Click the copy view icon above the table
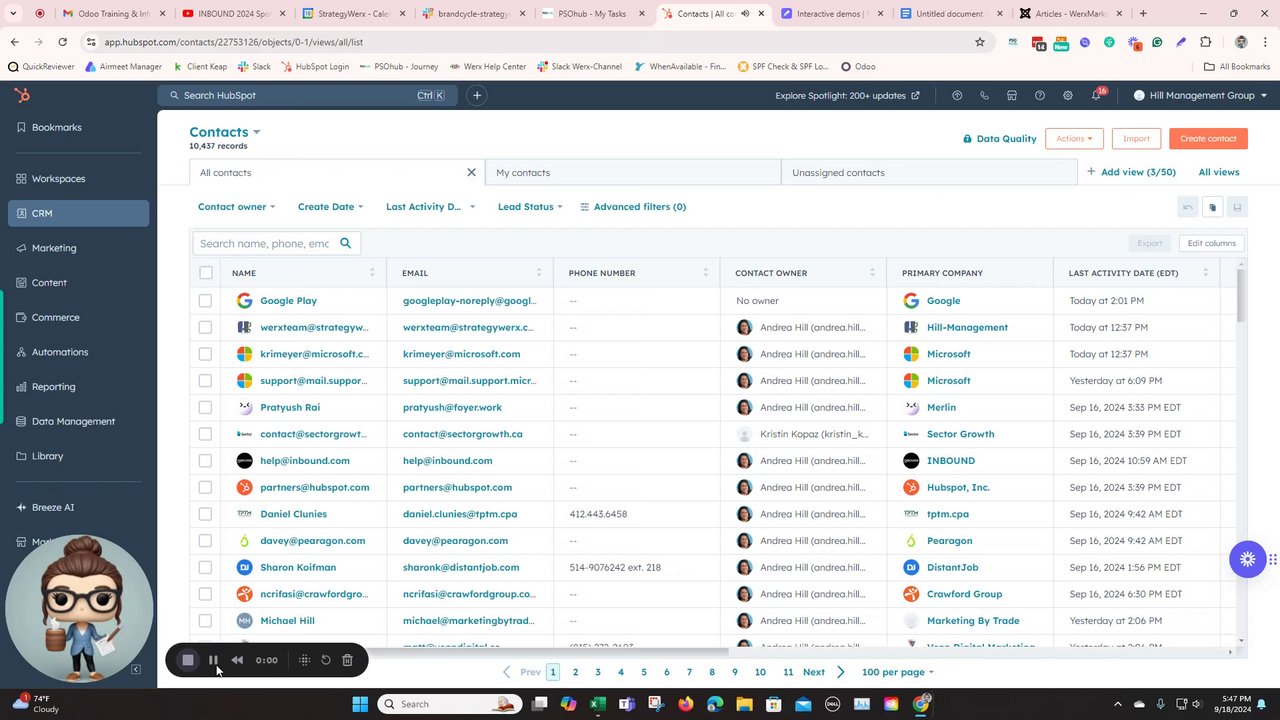Screen dimensions: 1280x720 coord(1212,207)
